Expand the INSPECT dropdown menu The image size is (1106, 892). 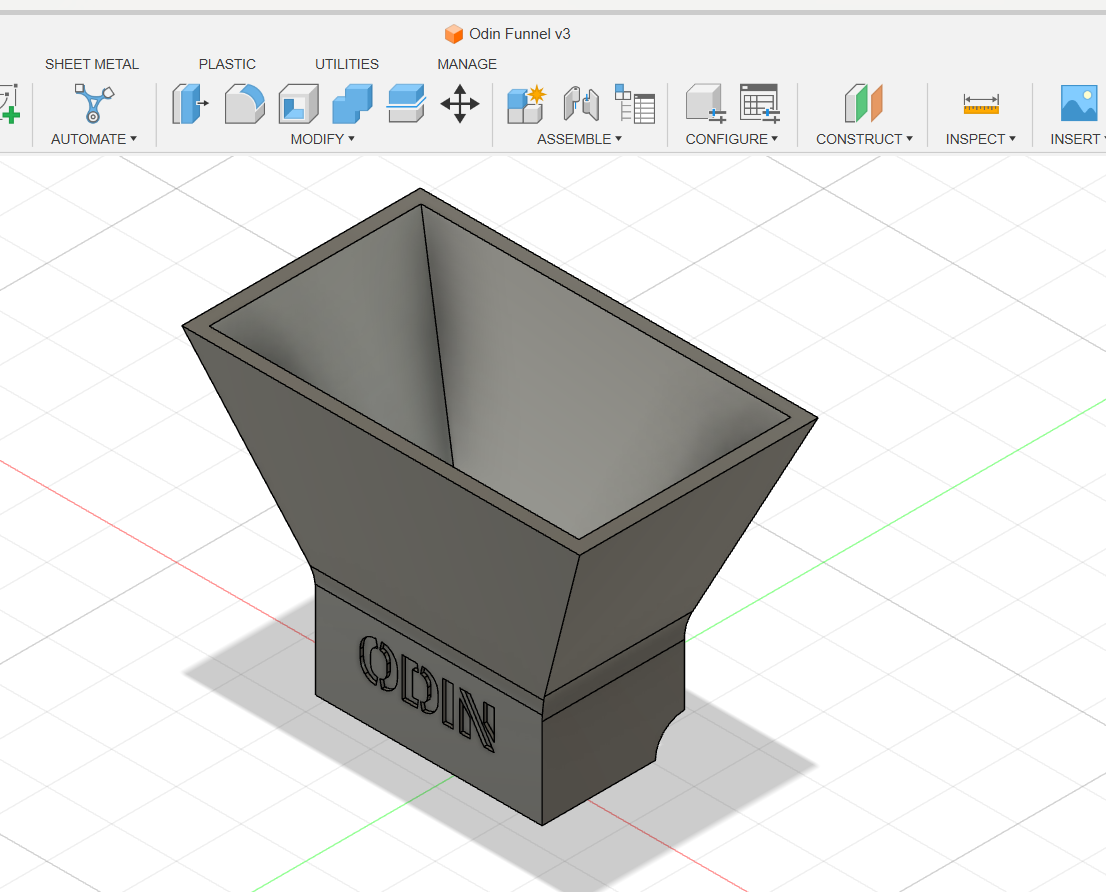980,139
